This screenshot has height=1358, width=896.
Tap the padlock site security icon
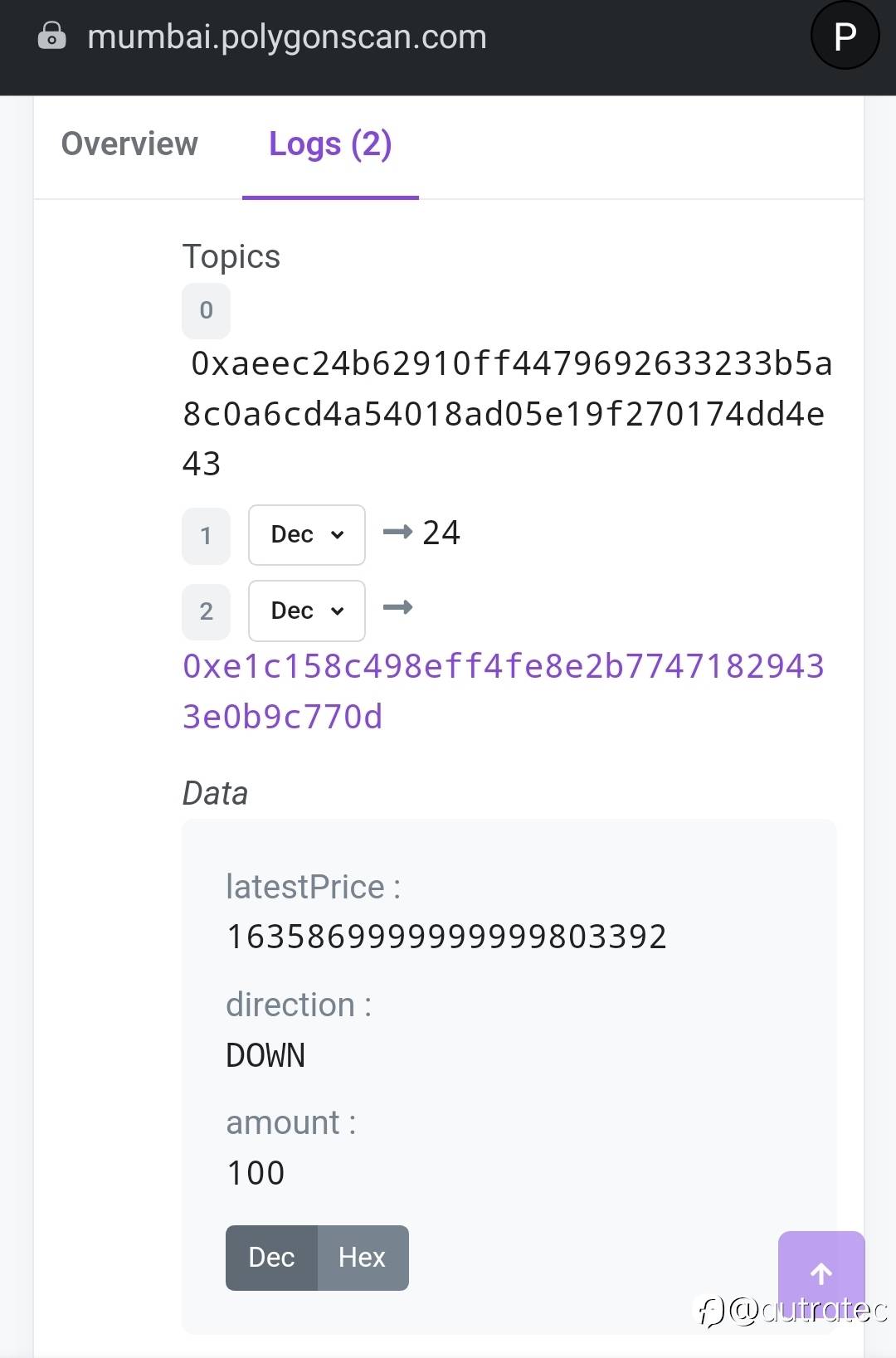[51, 37]
